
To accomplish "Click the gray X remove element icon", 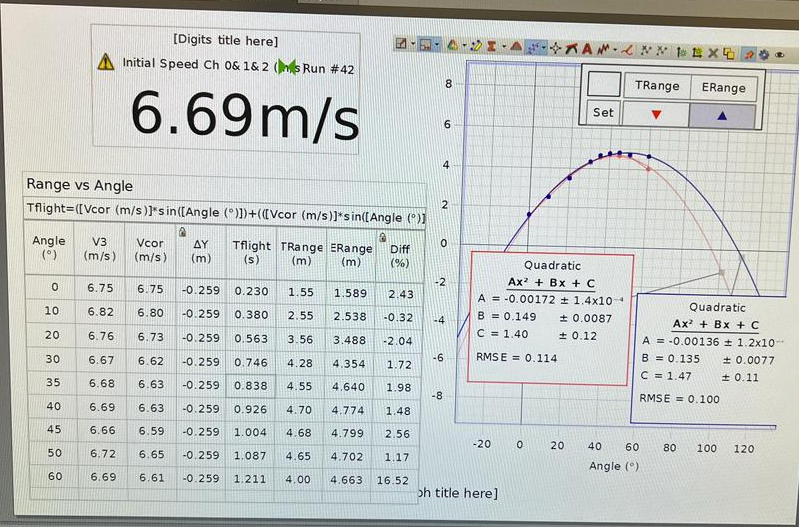I will pyautogui.click(x=713, y=53).
